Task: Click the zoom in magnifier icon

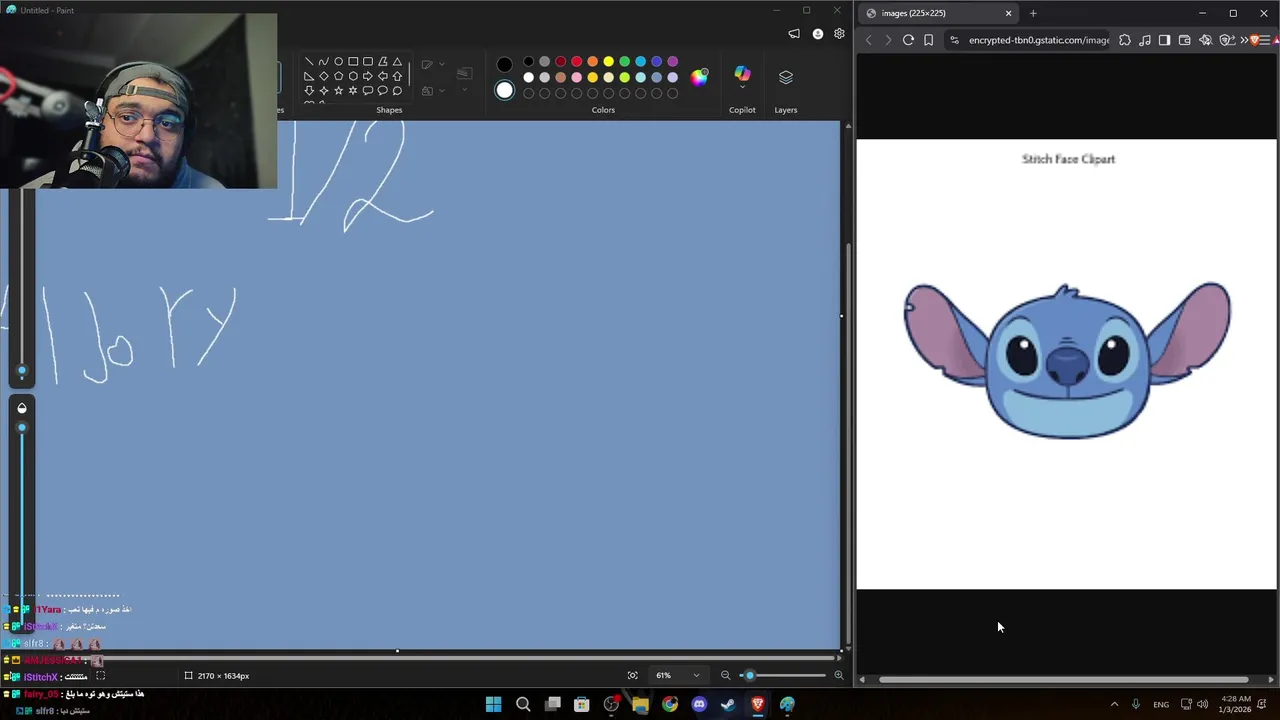Action: pos(838,675)
